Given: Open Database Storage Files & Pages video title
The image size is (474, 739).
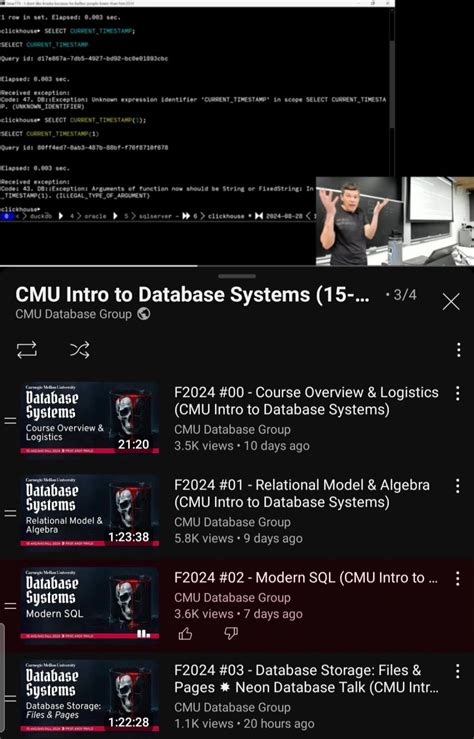Looking at the screenshot, I should 306,679.
